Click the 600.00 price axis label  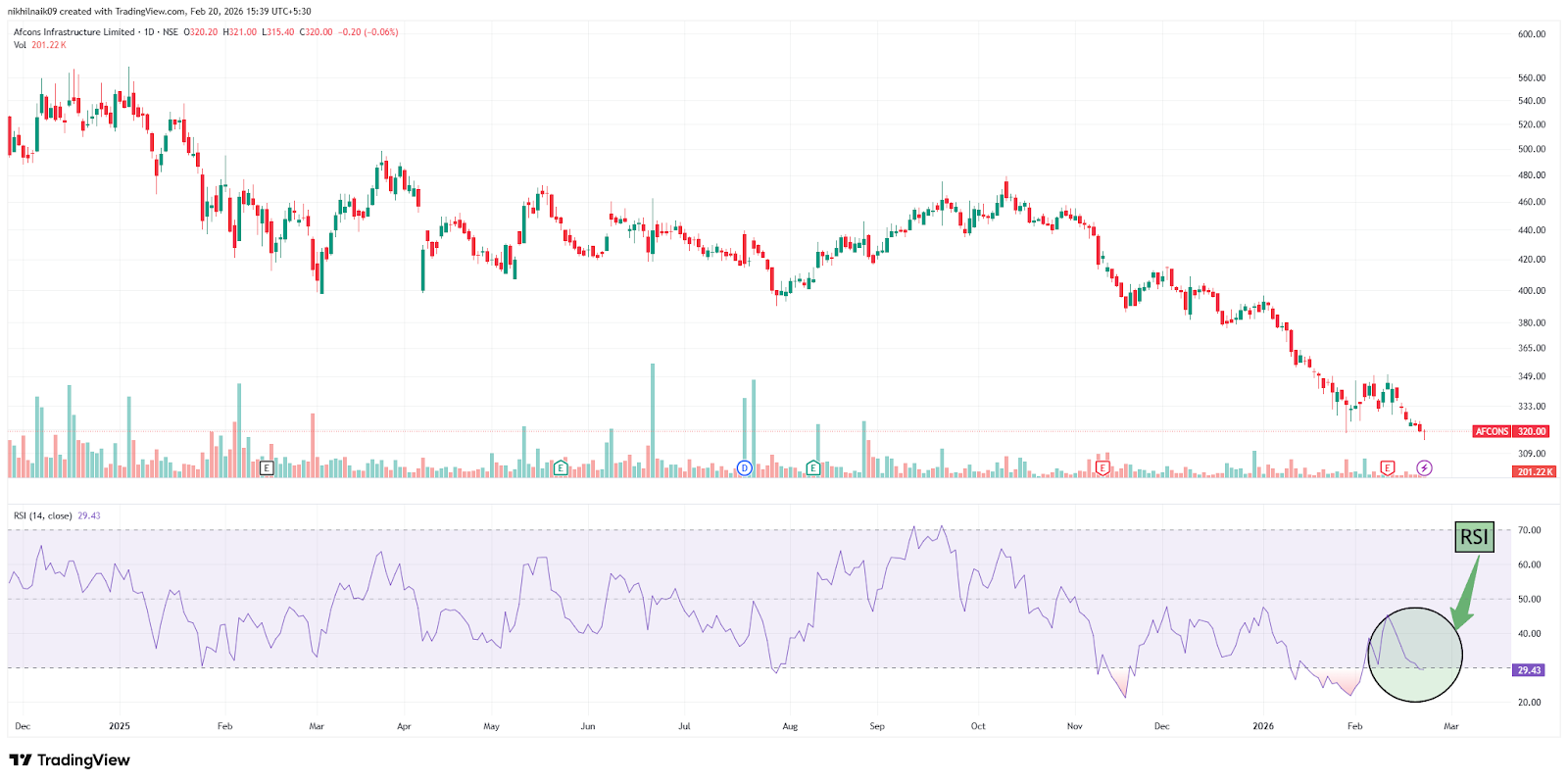pyautogui.click(x=1532, y=34)
